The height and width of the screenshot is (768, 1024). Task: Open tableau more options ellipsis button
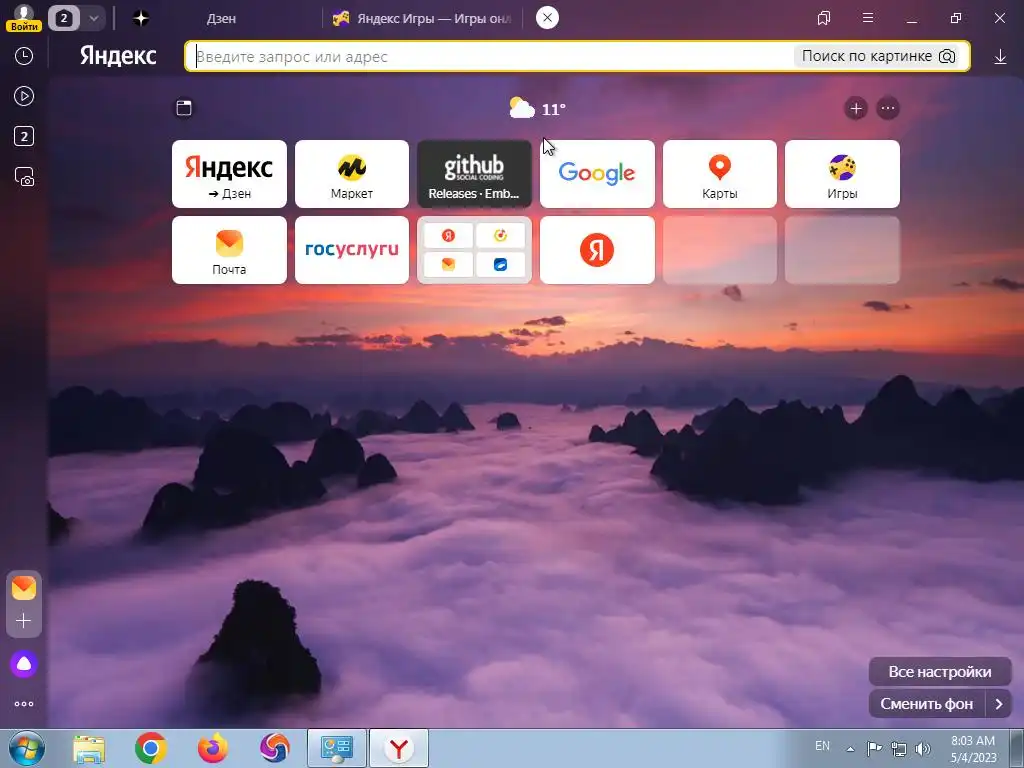tap(888, 108)
